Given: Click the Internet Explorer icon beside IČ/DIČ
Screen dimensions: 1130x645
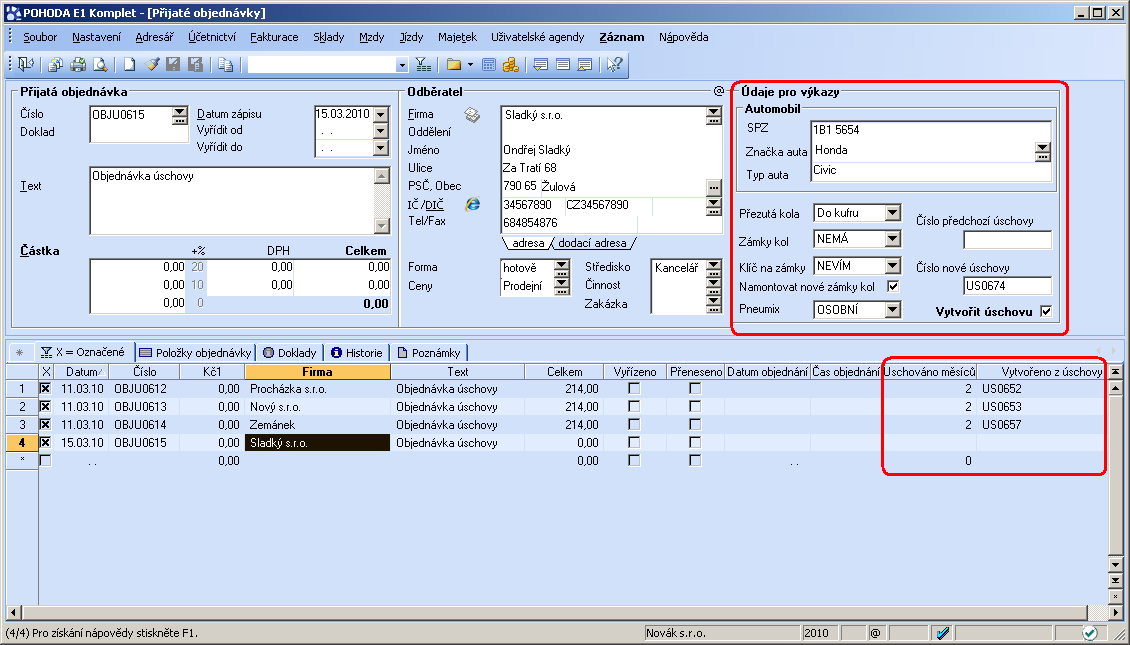Looking at the screenshot, I should click(472, 204).
